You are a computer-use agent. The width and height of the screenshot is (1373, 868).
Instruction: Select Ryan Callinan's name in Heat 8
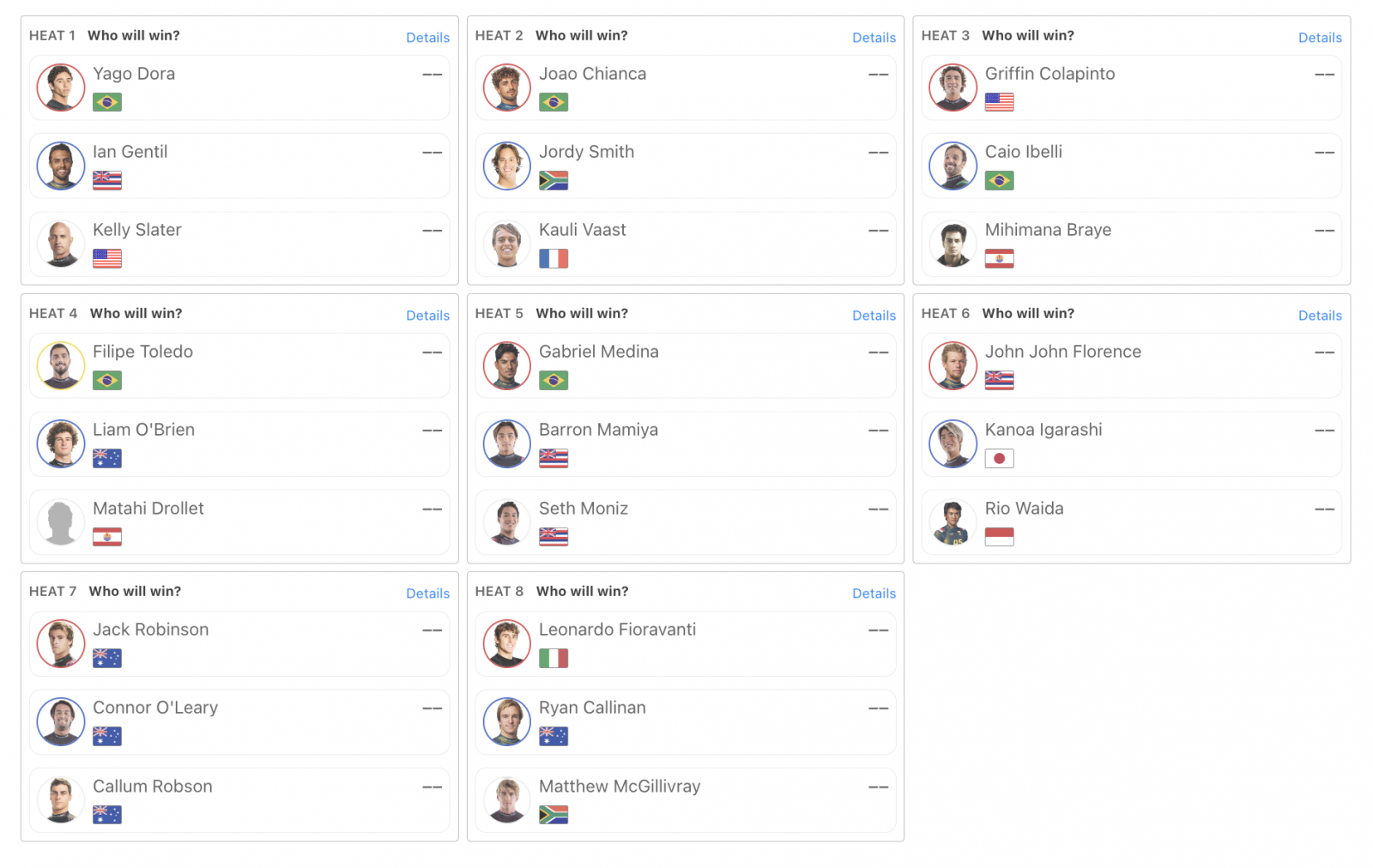(592, 708)
